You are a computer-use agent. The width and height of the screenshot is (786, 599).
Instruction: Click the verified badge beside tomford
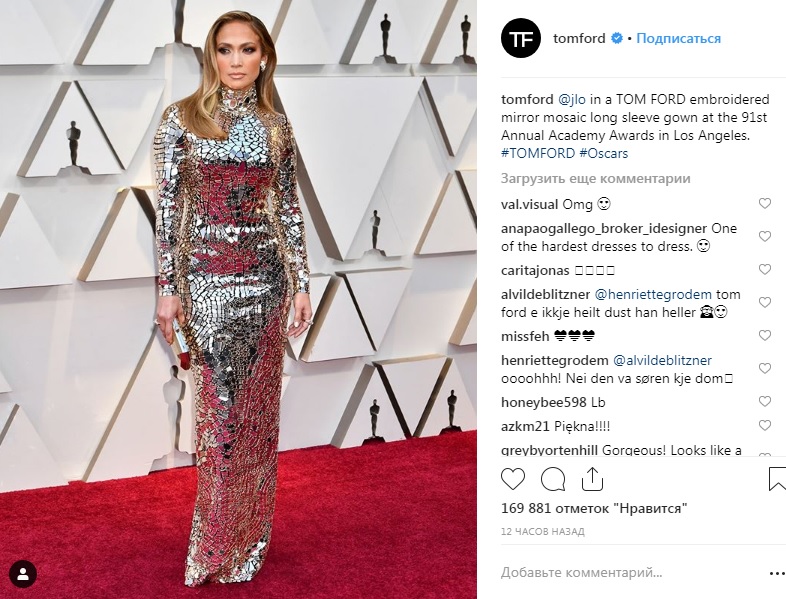coord(617,38)
